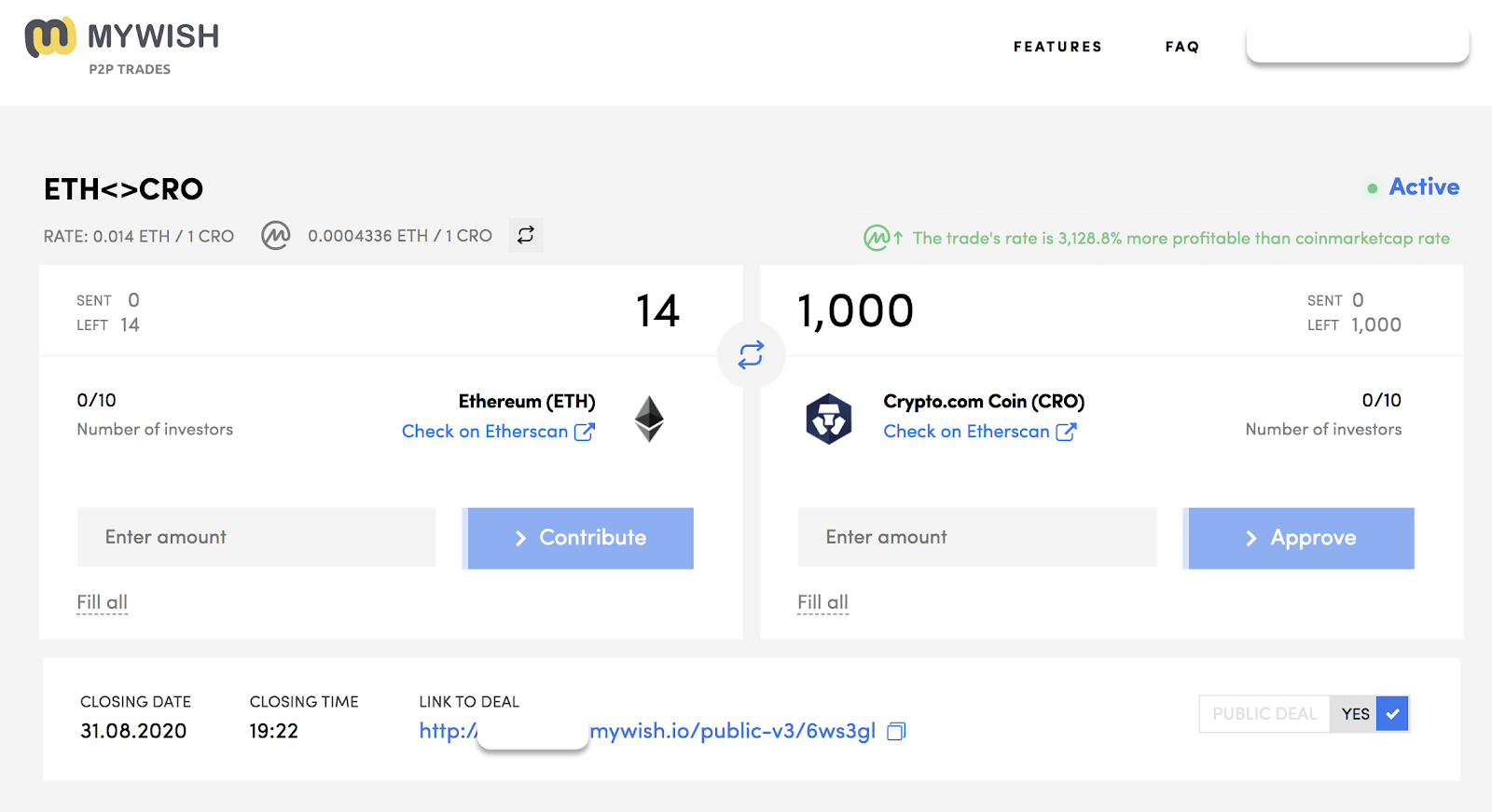Open Check on Etherscan for Crypto.com Coin
The height and width of the screenshot is (812, 1492).
click(966, 432)
